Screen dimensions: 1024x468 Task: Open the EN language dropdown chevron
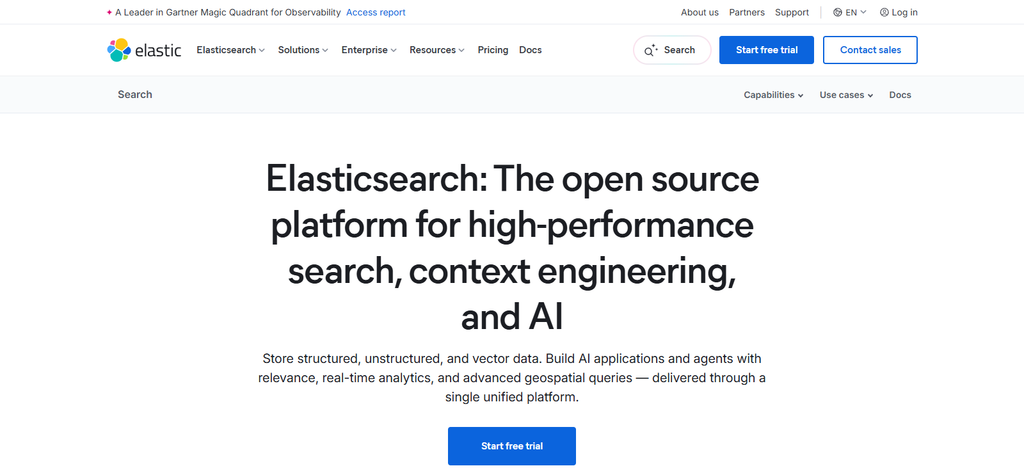pyautogui.click(x=863, y=12)
